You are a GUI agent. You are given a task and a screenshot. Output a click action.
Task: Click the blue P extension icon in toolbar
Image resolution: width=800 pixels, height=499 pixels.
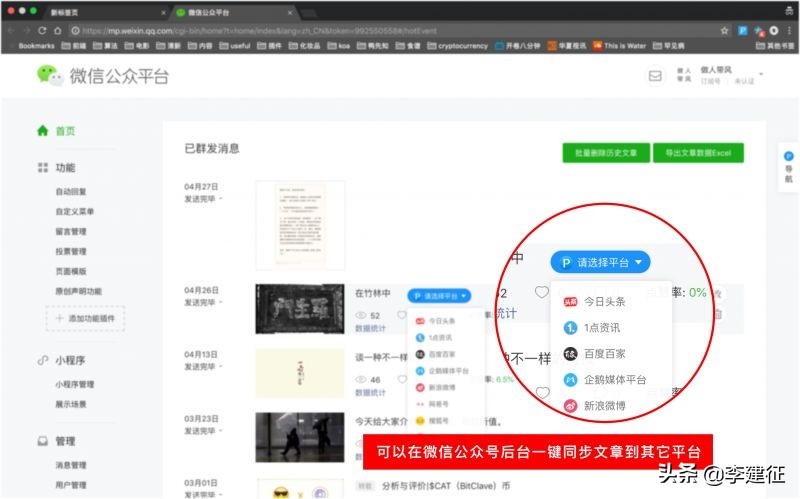(x=742, y=31)
